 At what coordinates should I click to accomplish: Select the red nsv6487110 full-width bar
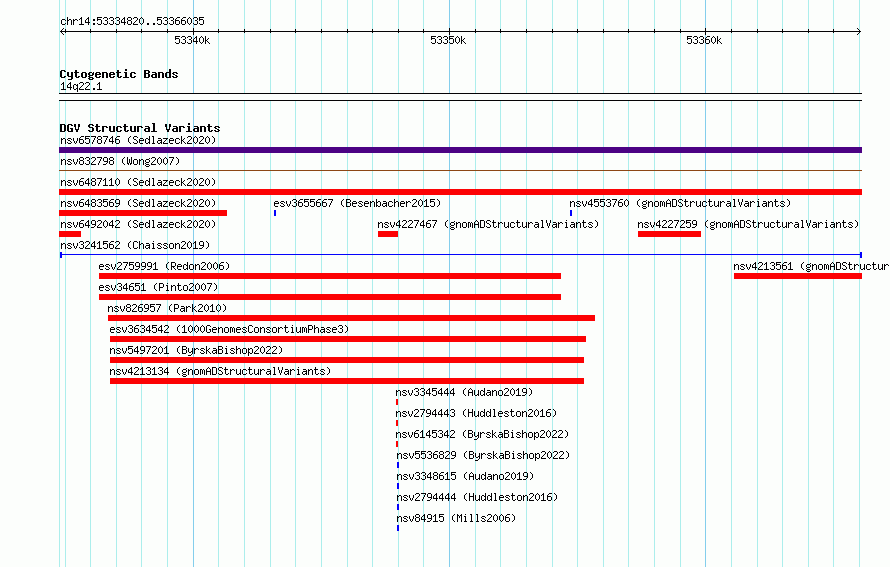click(x=460, y=192)
